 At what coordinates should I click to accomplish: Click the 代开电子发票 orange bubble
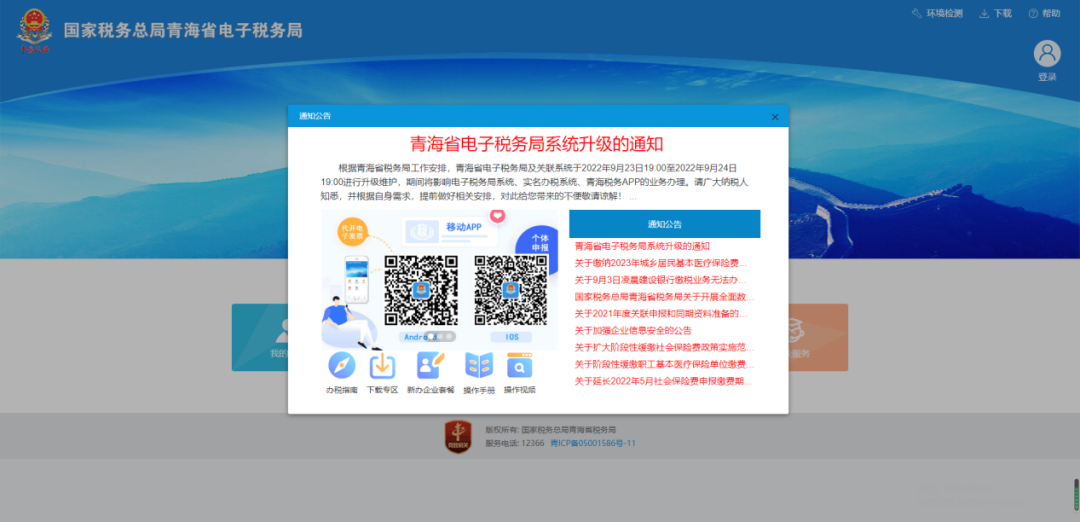coord(351,231)
